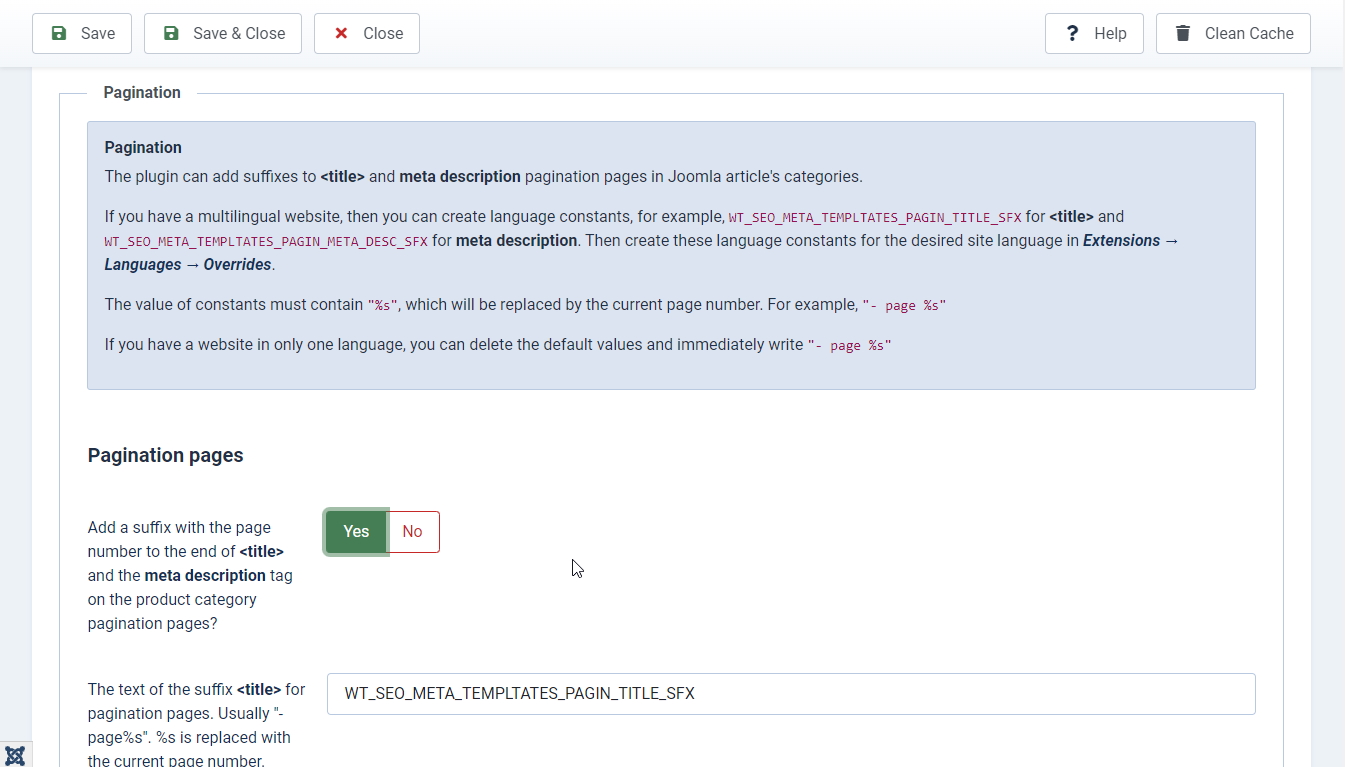Click the red X icon on Close

pos(341,33)
